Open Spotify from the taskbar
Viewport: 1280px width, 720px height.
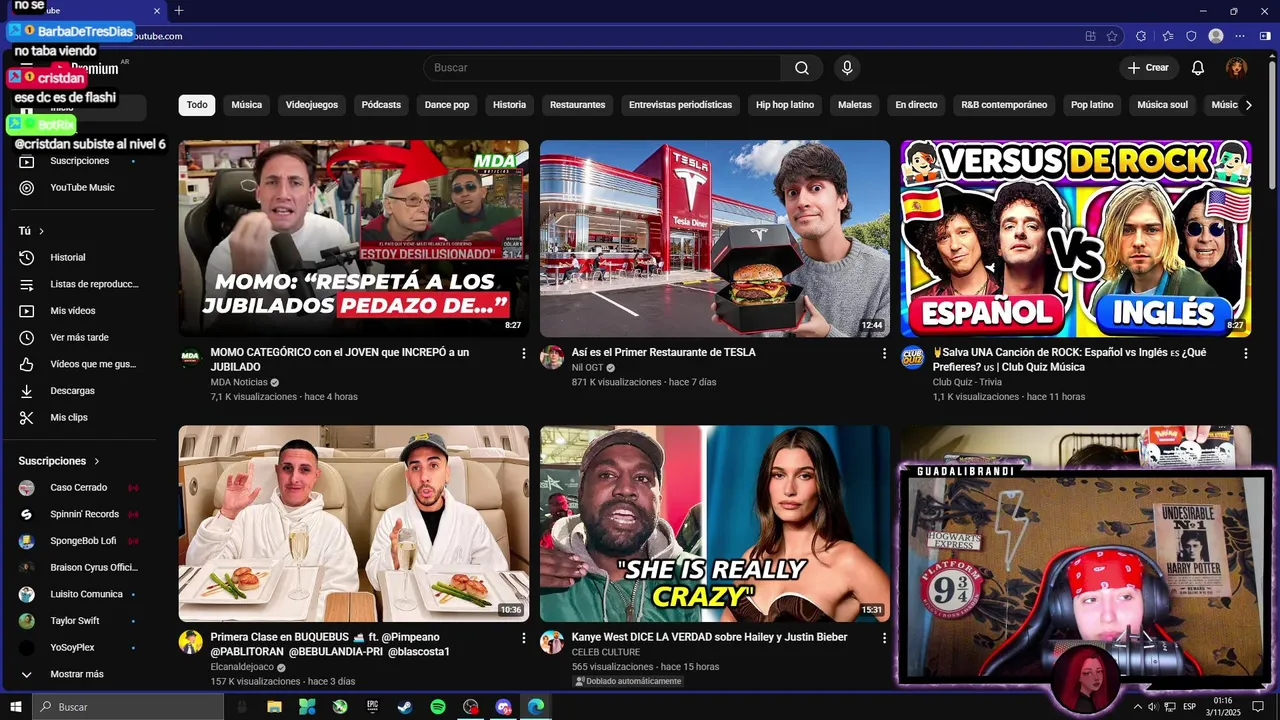[x=438, y=707]
